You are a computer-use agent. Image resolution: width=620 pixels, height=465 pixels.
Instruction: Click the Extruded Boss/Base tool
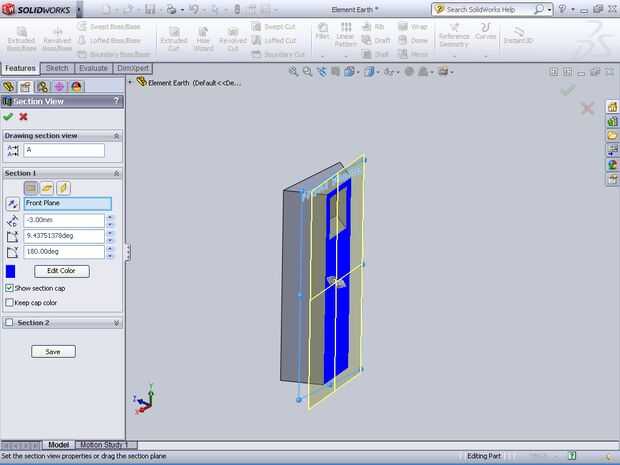pos(21,39)
